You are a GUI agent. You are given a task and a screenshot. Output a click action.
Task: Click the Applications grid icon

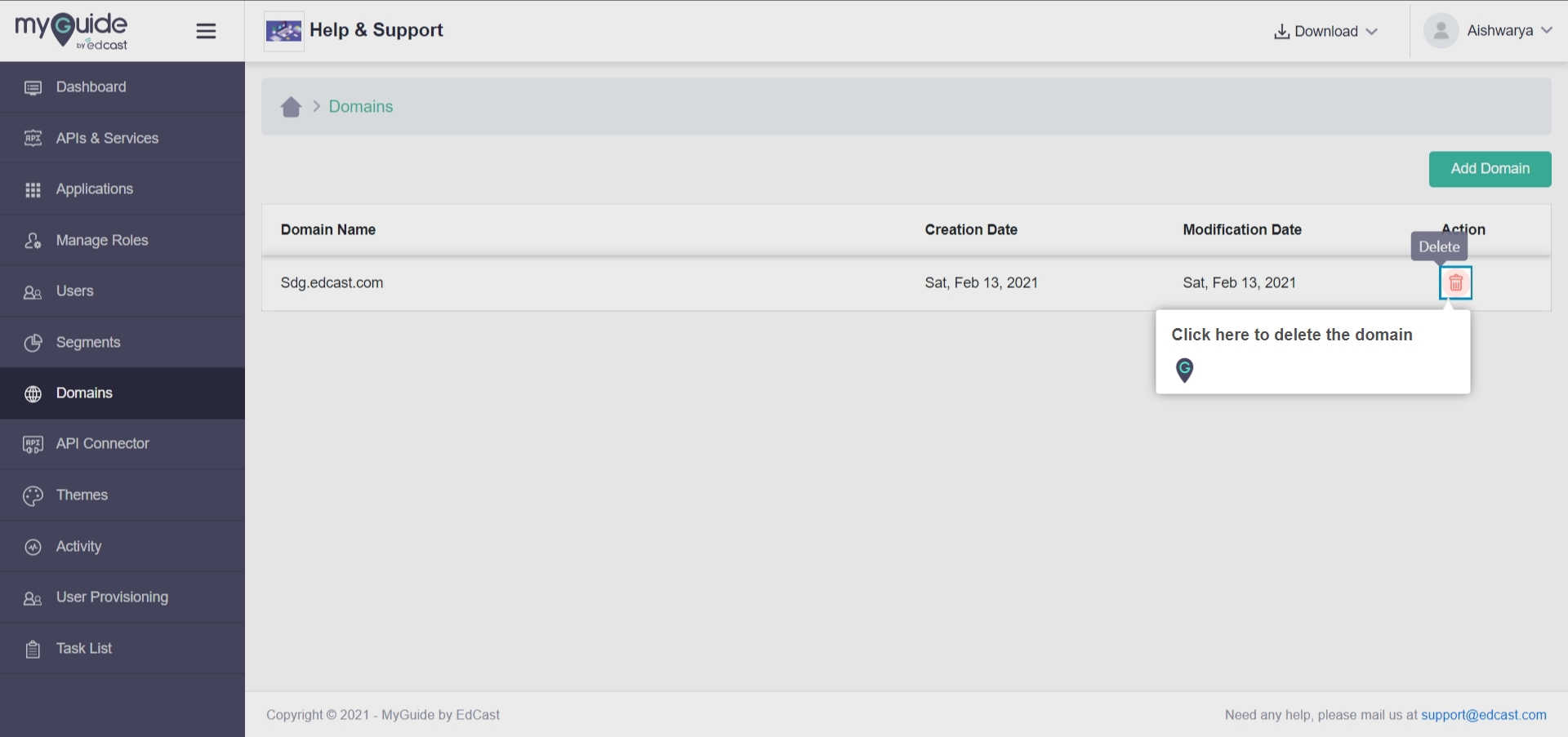tap(33, 189)
